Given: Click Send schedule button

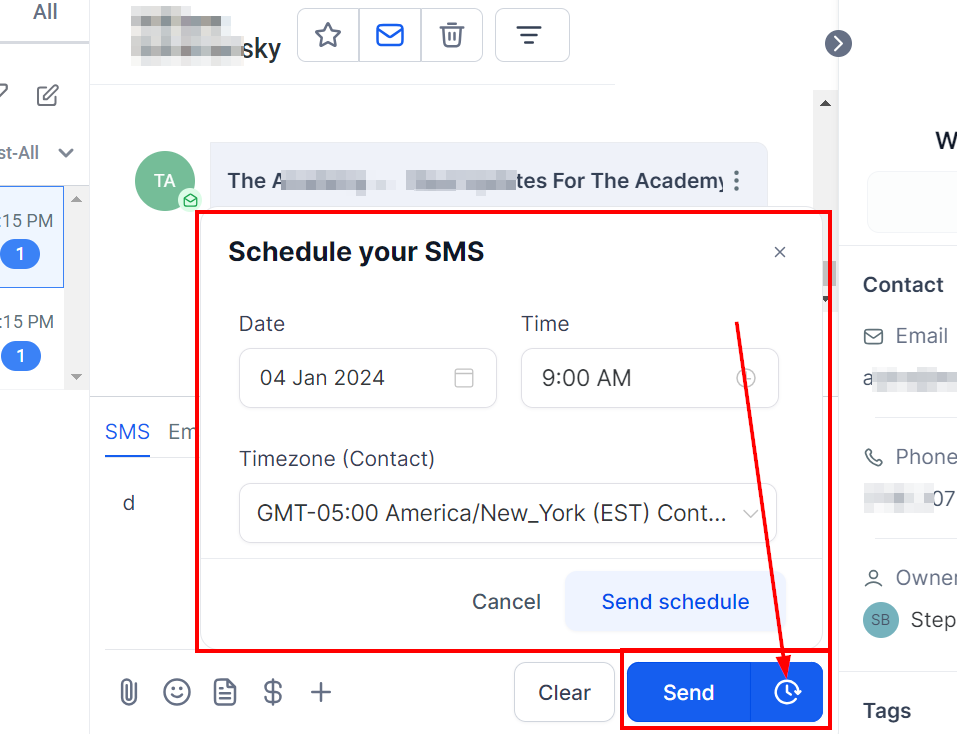Looking at the screenshot, I should click(675, 602).
